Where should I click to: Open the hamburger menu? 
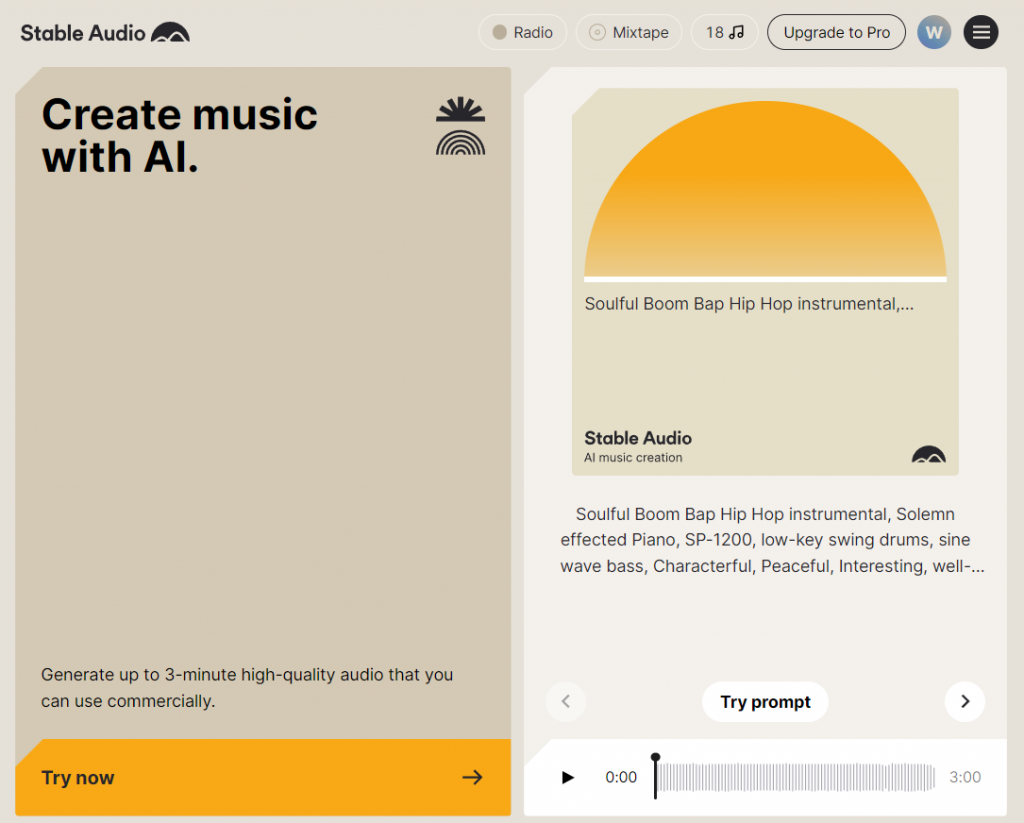tap(981, 32)
